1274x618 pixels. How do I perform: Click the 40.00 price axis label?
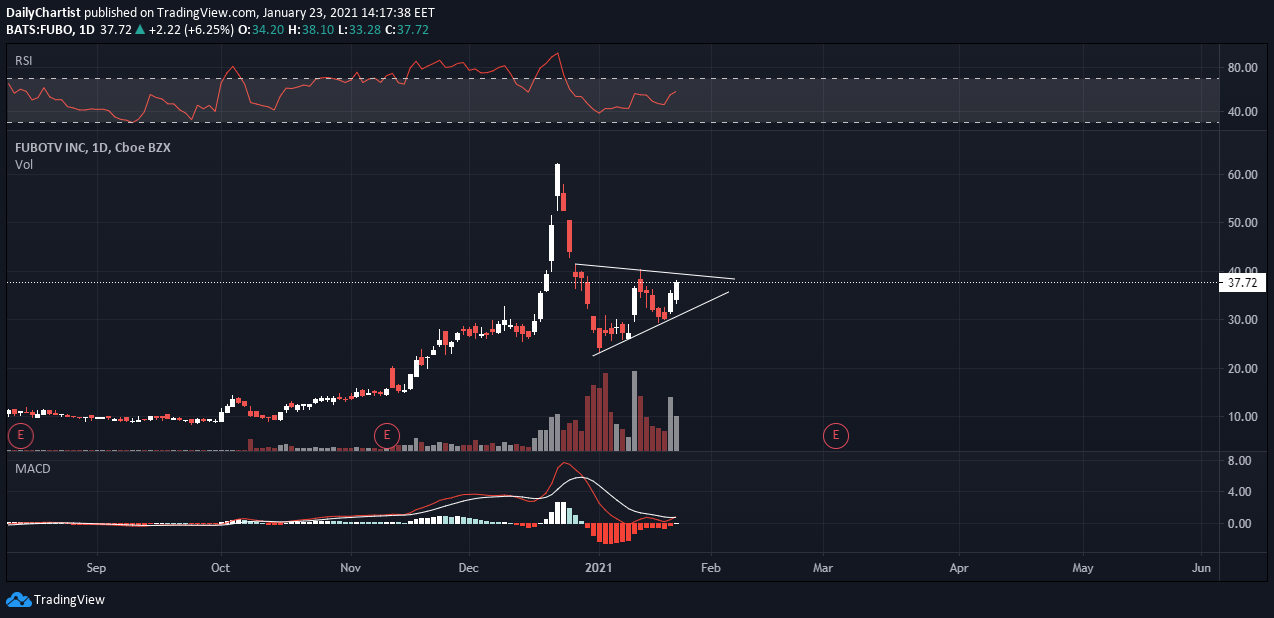1242,271
